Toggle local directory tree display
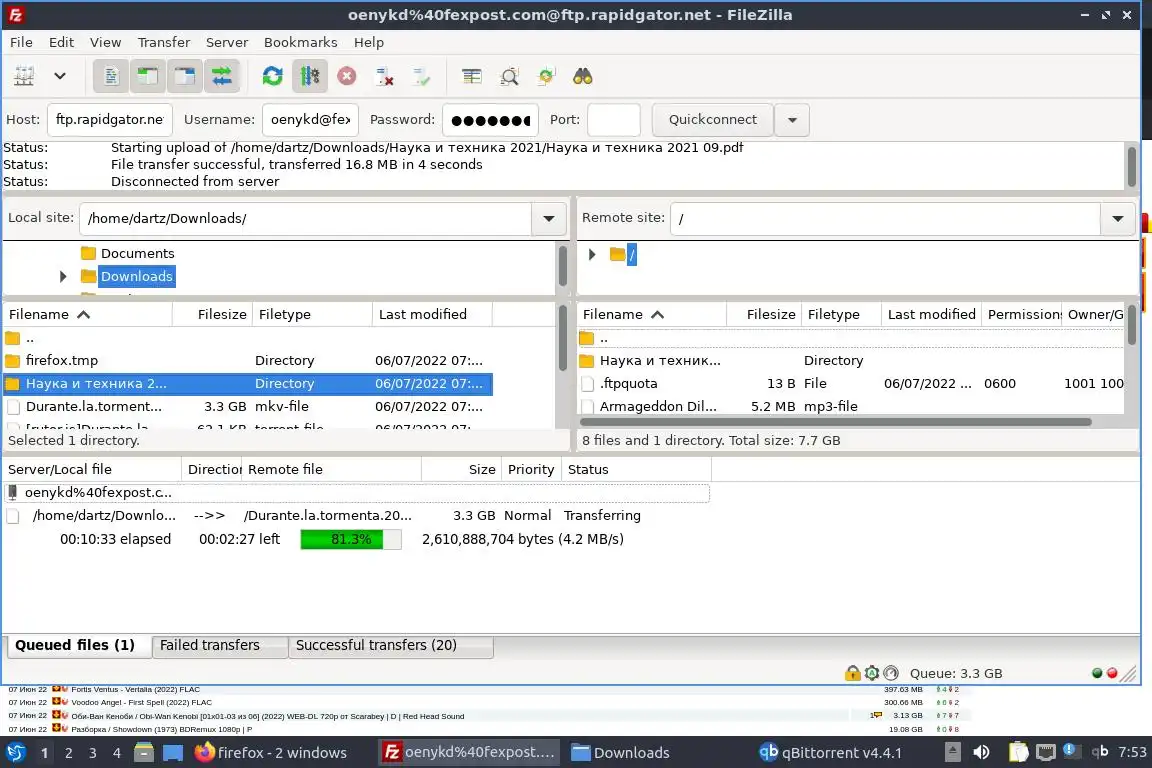Image resolution: width=1152 pixels, height=768 pixels. point(148,76)
